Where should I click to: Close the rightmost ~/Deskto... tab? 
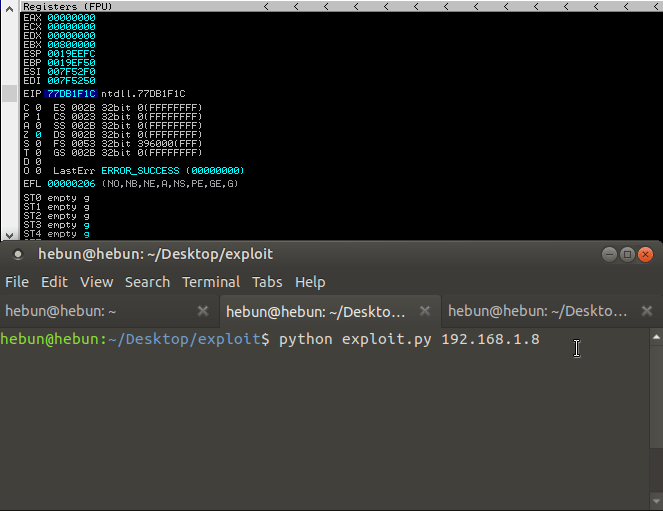647,312
